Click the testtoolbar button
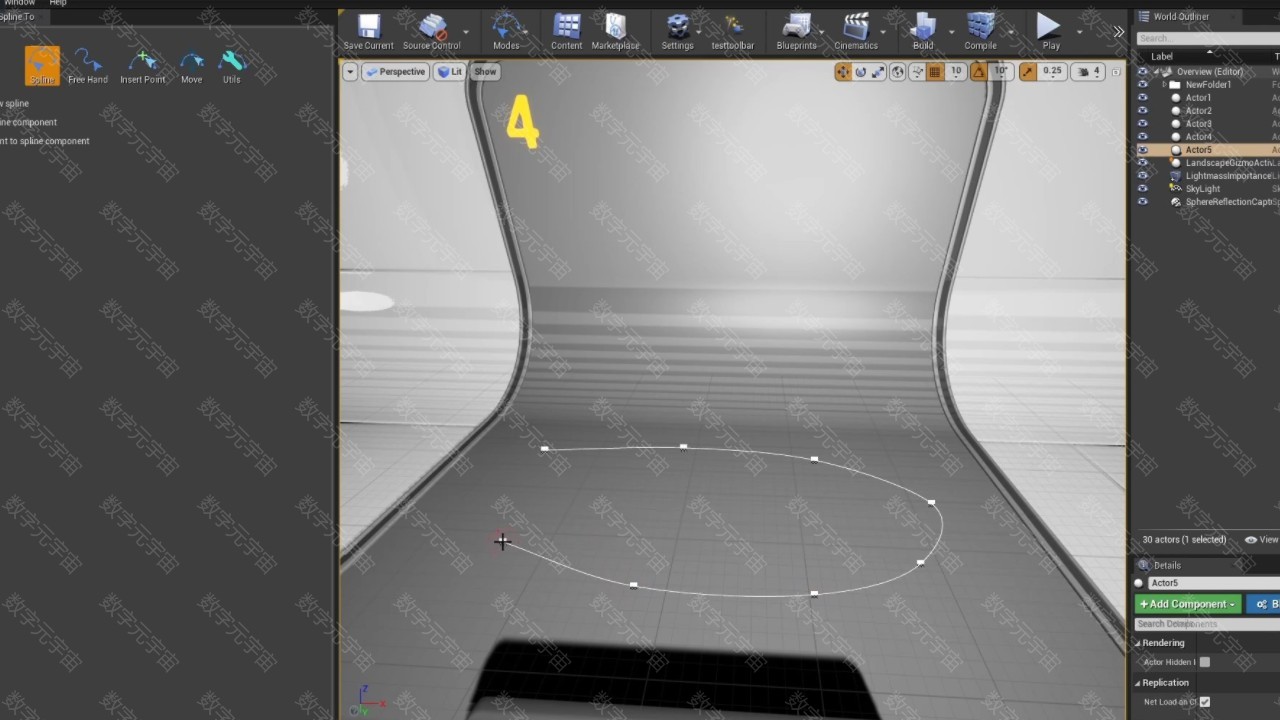 coord(733,32)
